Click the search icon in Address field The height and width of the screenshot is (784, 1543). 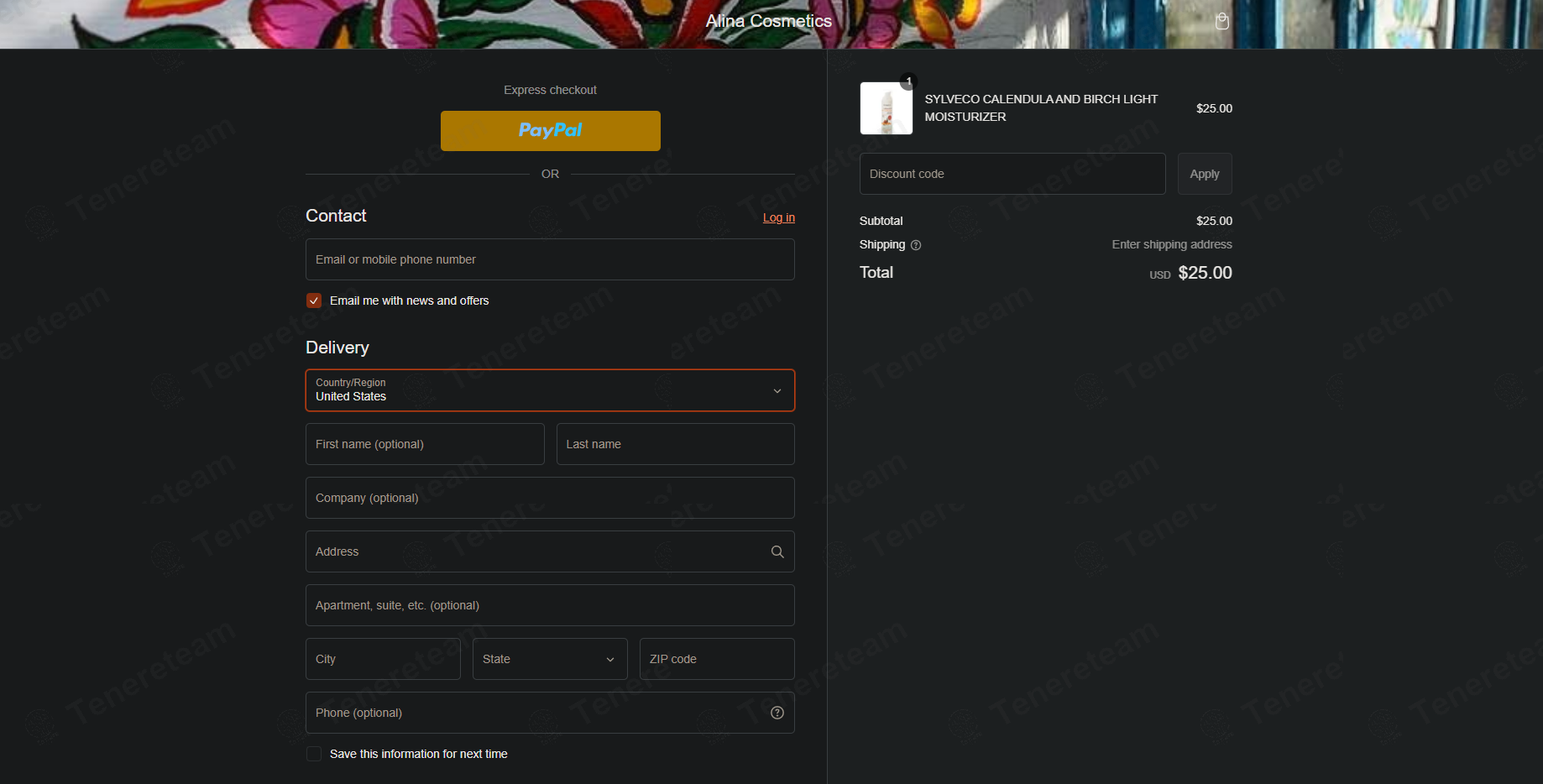coord(777,551)
